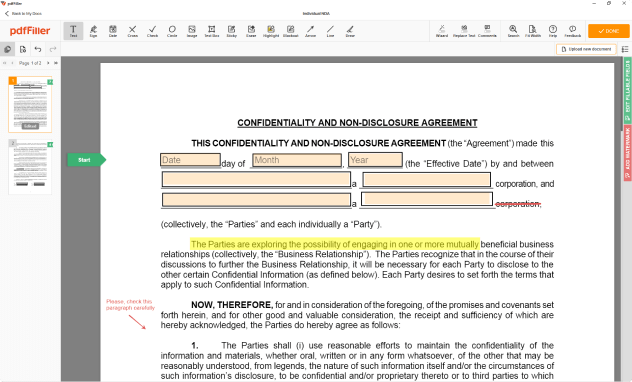Select the Arrow tool
632x382 pixels.
(x=310, y=31)
